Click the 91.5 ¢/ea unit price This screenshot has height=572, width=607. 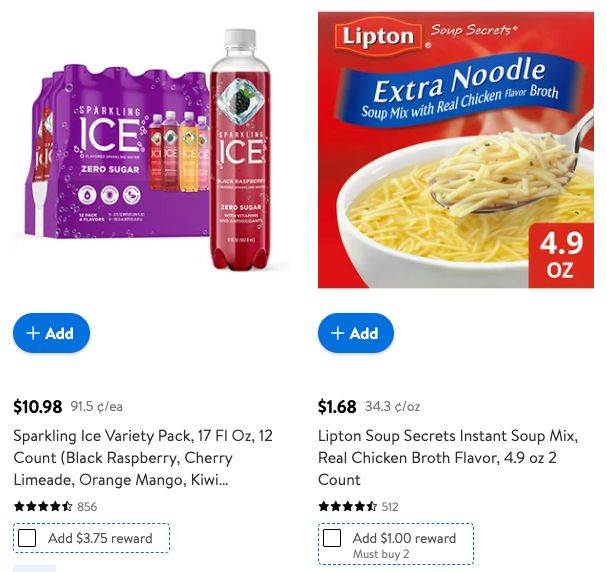96,406
